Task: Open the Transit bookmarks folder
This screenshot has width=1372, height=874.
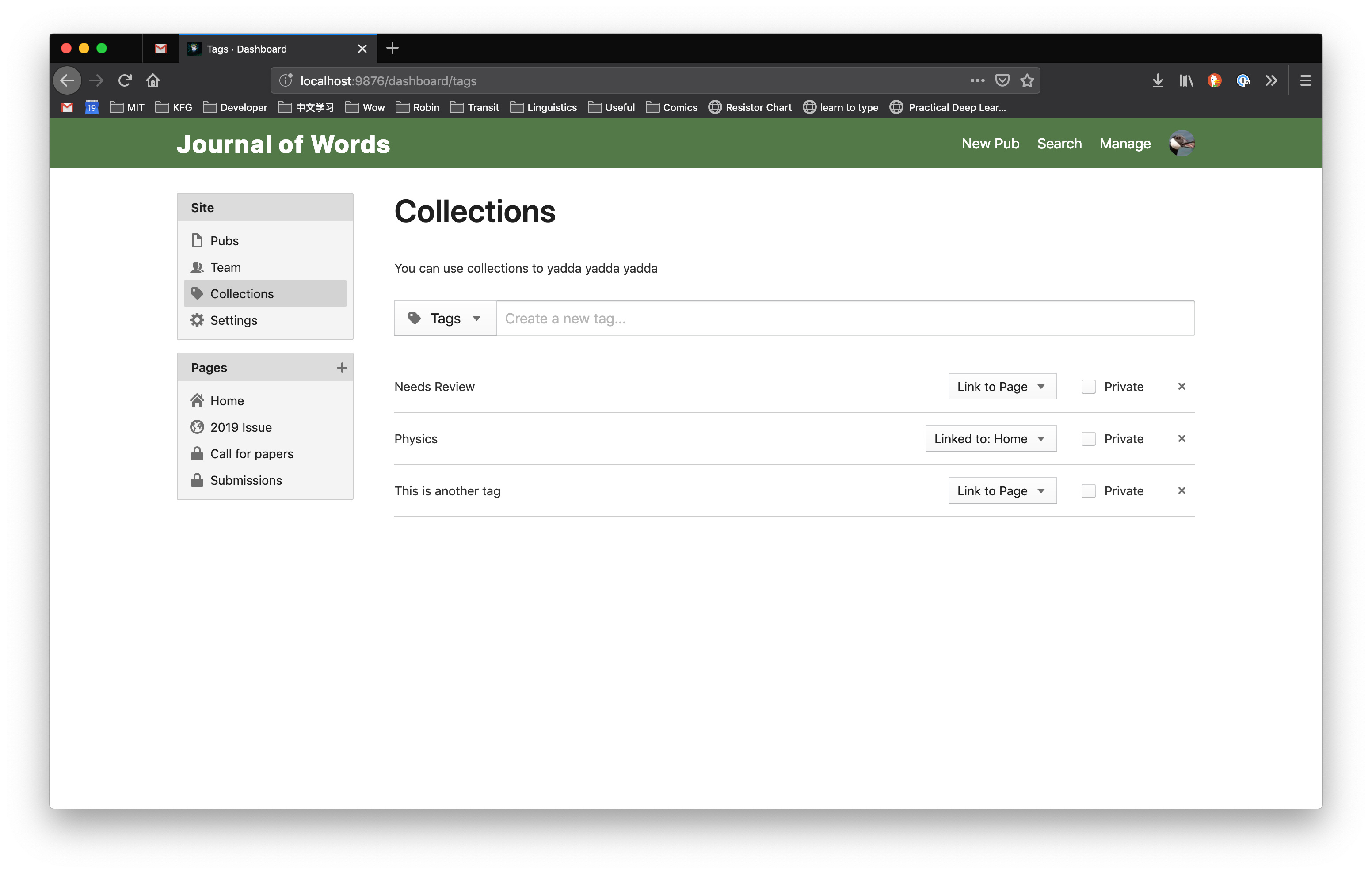Action: 474,107
